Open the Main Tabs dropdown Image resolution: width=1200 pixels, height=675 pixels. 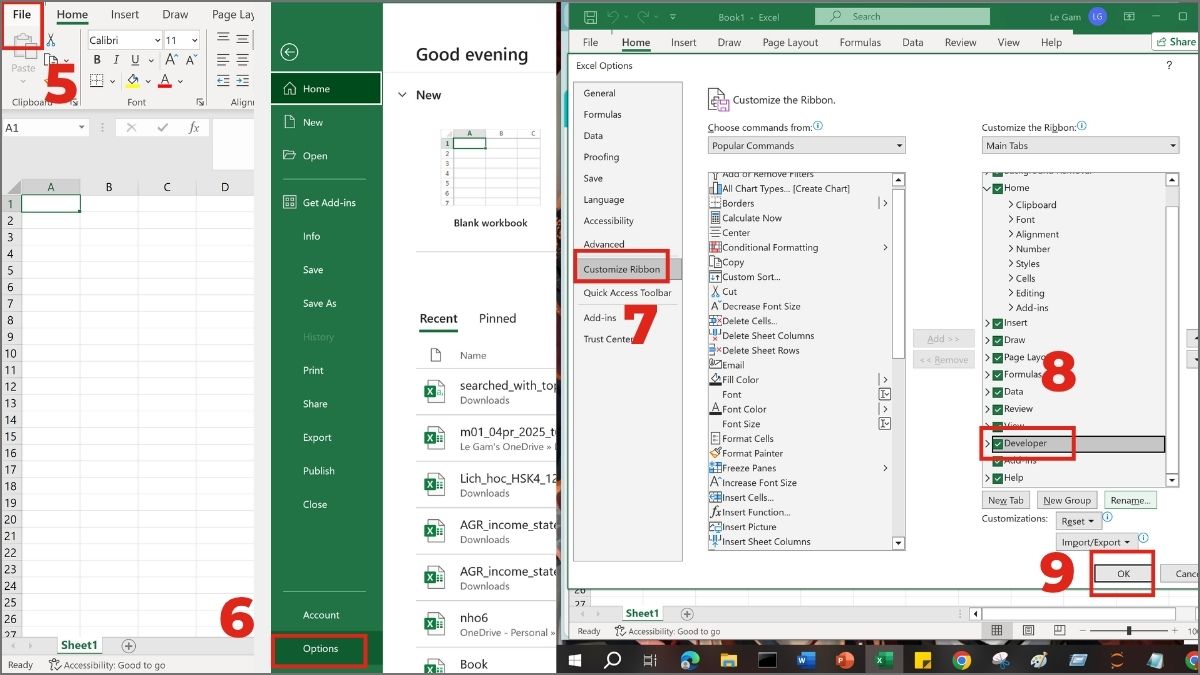click(x=1080, y=146)
